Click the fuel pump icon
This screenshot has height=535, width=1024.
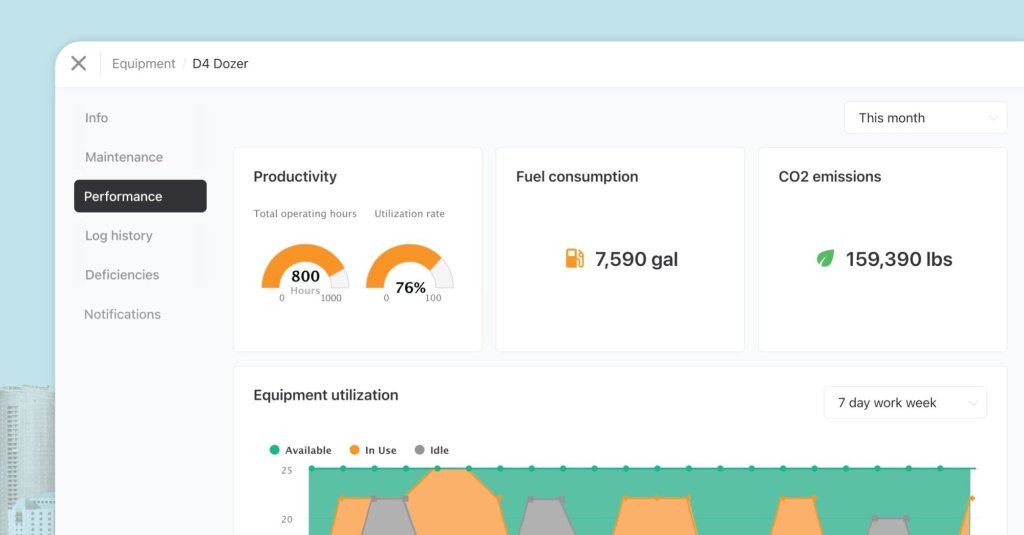(574, 259)
